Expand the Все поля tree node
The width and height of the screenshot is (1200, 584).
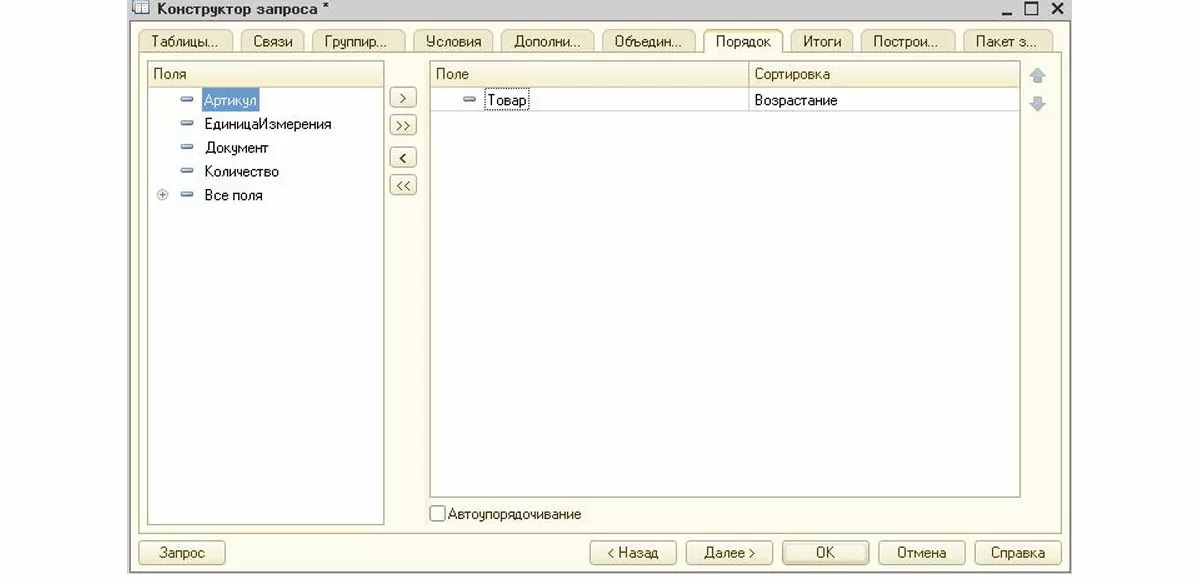162,196
